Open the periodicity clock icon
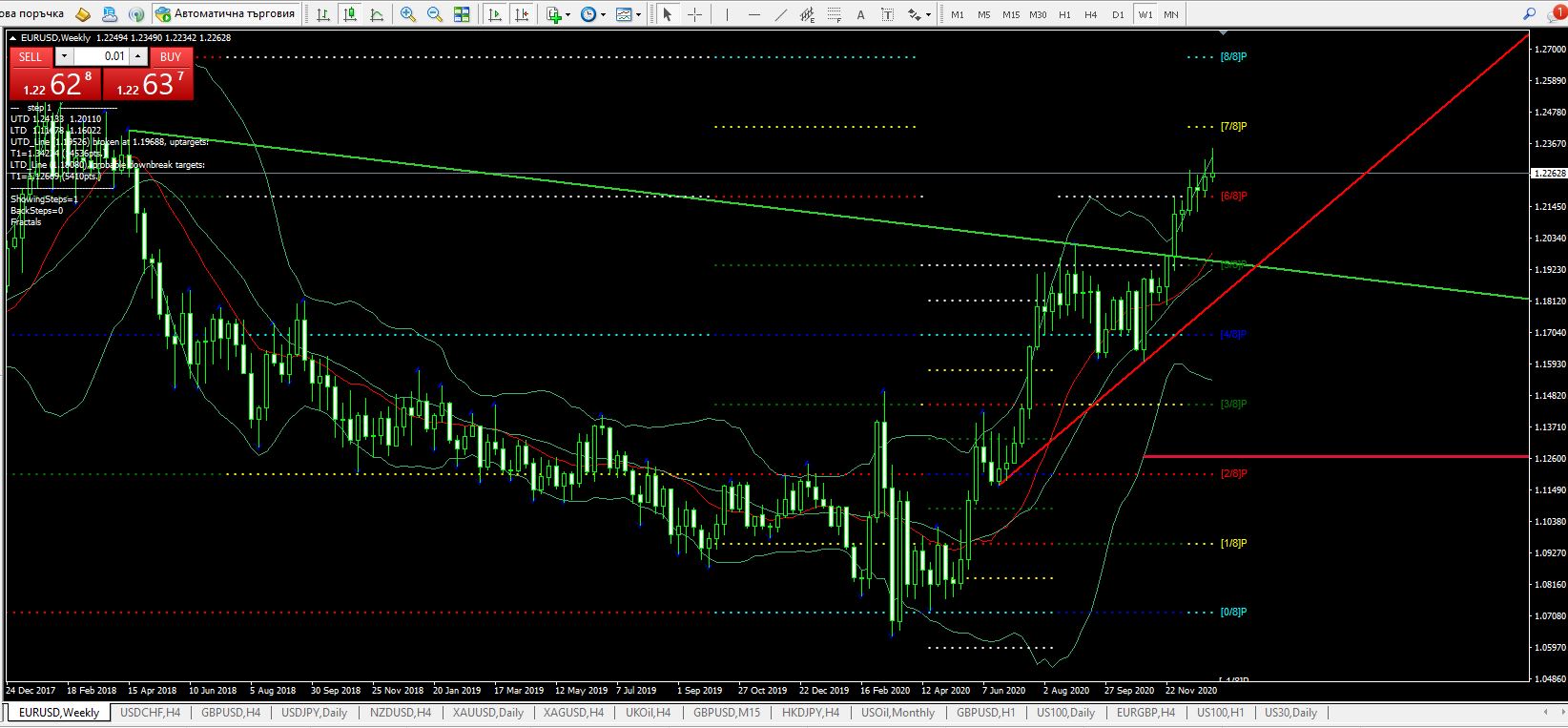The image size is (1568, 728). [x=588, y=14]
